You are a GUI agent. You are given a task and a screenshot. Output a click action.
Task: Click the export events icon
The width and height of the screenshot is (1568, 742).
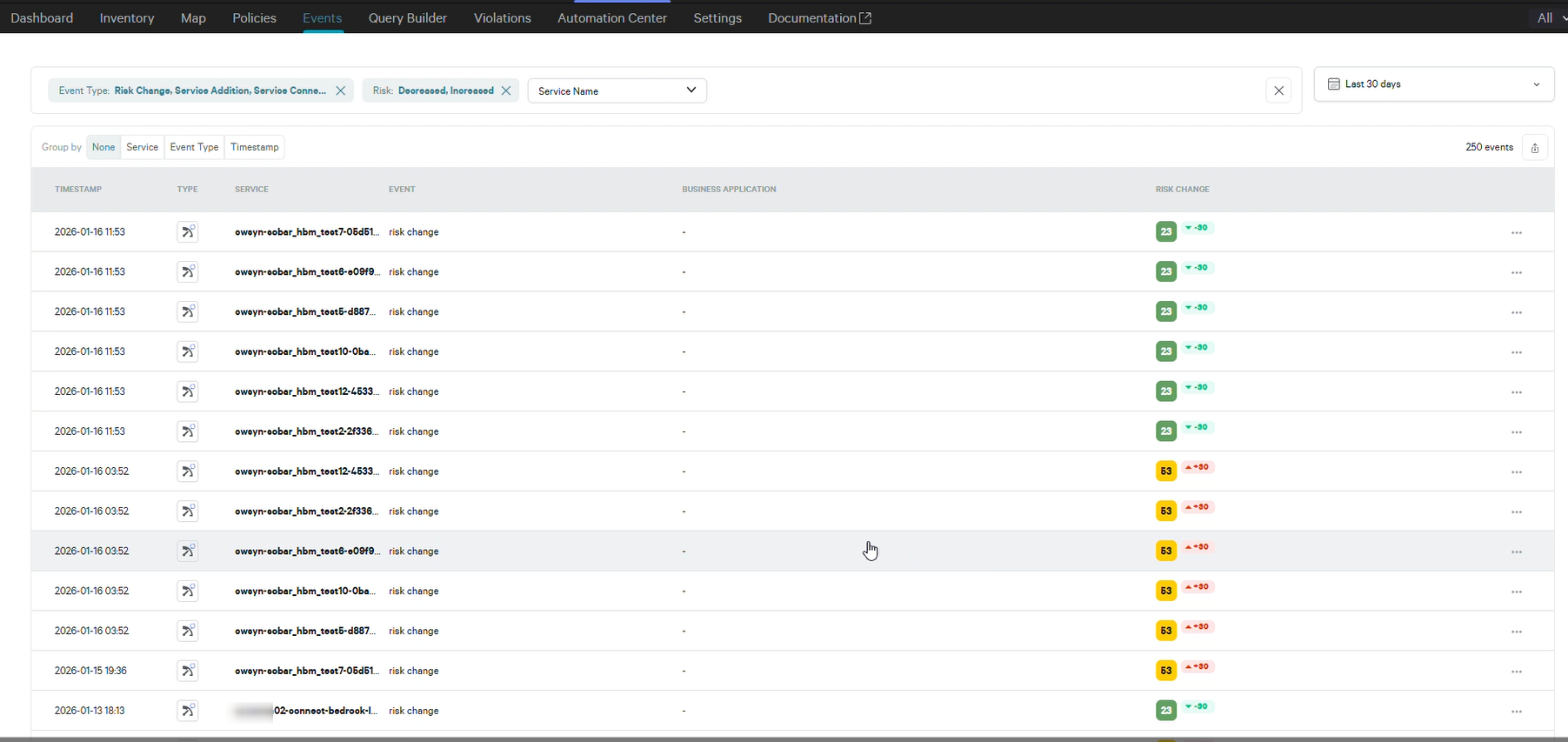coord(1534,148)
